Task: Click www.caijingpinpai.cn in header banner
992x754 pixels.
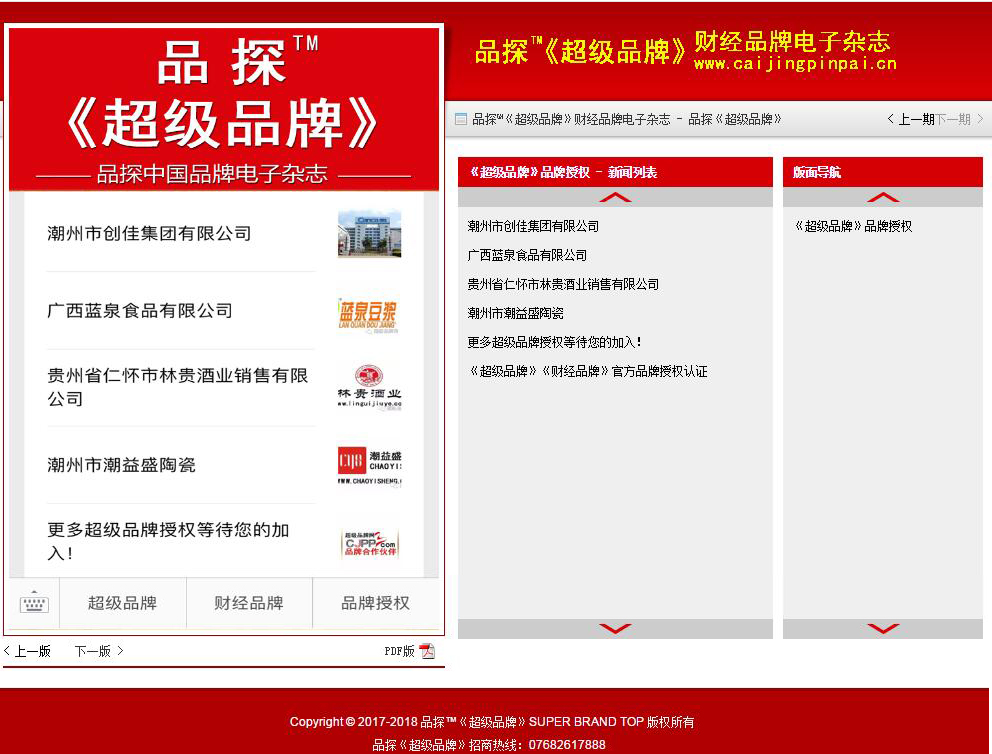Action: (x=795, y=63)
